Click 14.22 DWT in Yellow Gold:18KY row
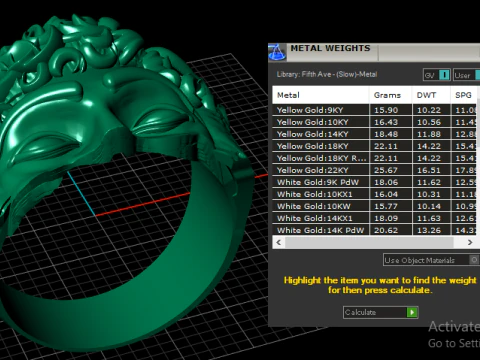Image resolution: width=480 pixels, height=360 pixels. (432, 146)
